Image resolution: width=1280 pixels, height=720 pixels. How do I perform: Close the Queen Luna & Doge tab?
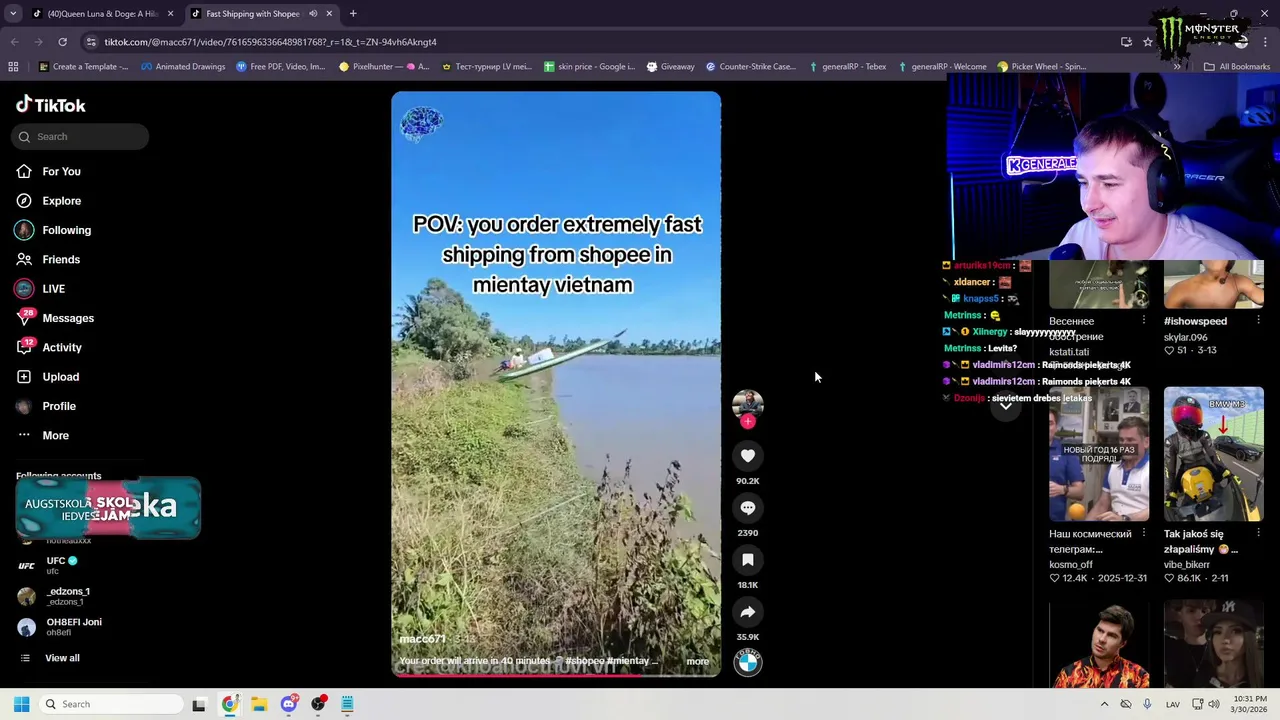(x=170, y=14)
